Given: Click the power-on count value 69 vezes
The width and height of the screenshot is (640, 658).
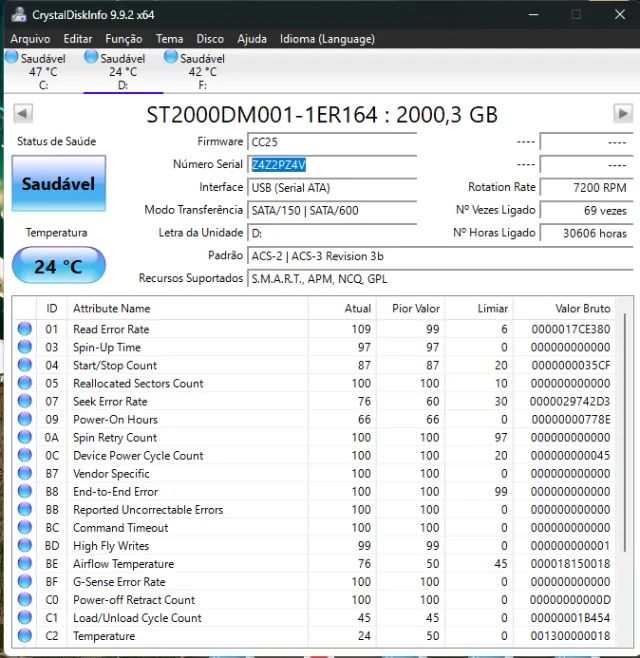Looking at the screenshot, I should click(586, 210).
